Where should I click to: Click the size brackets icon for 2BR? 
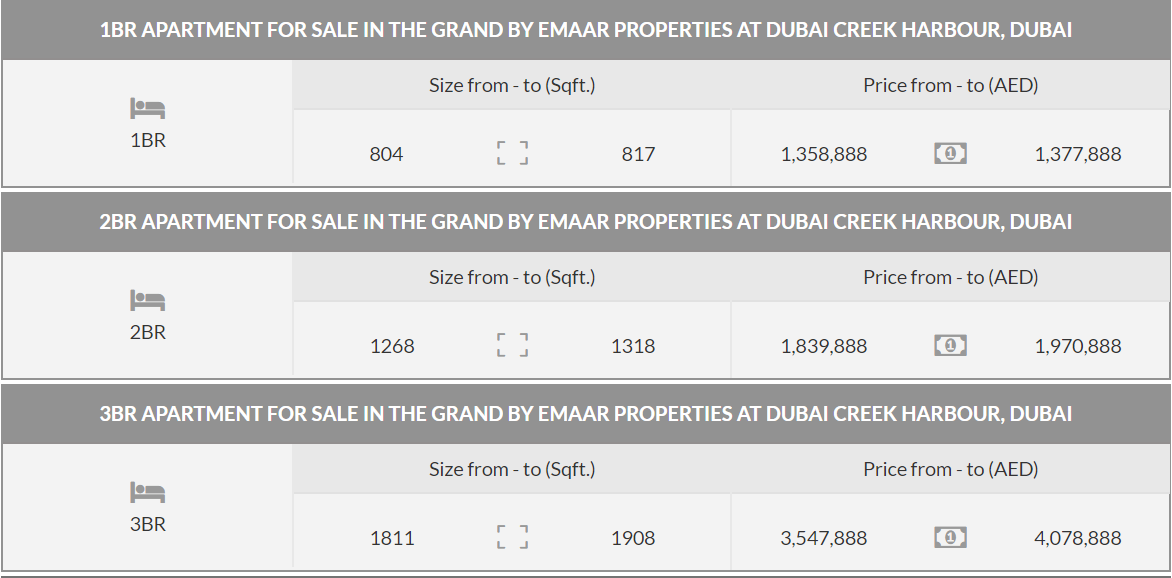[x=512, y=346]
